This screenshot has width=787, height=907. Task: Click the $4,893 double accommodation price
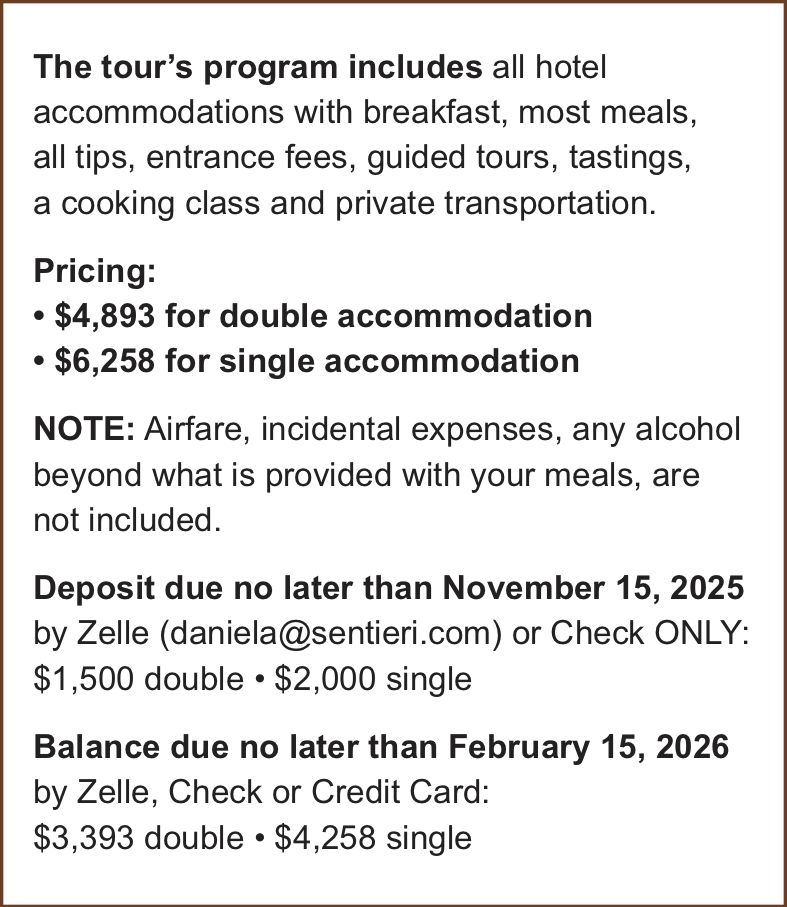(x=103, y=316)
